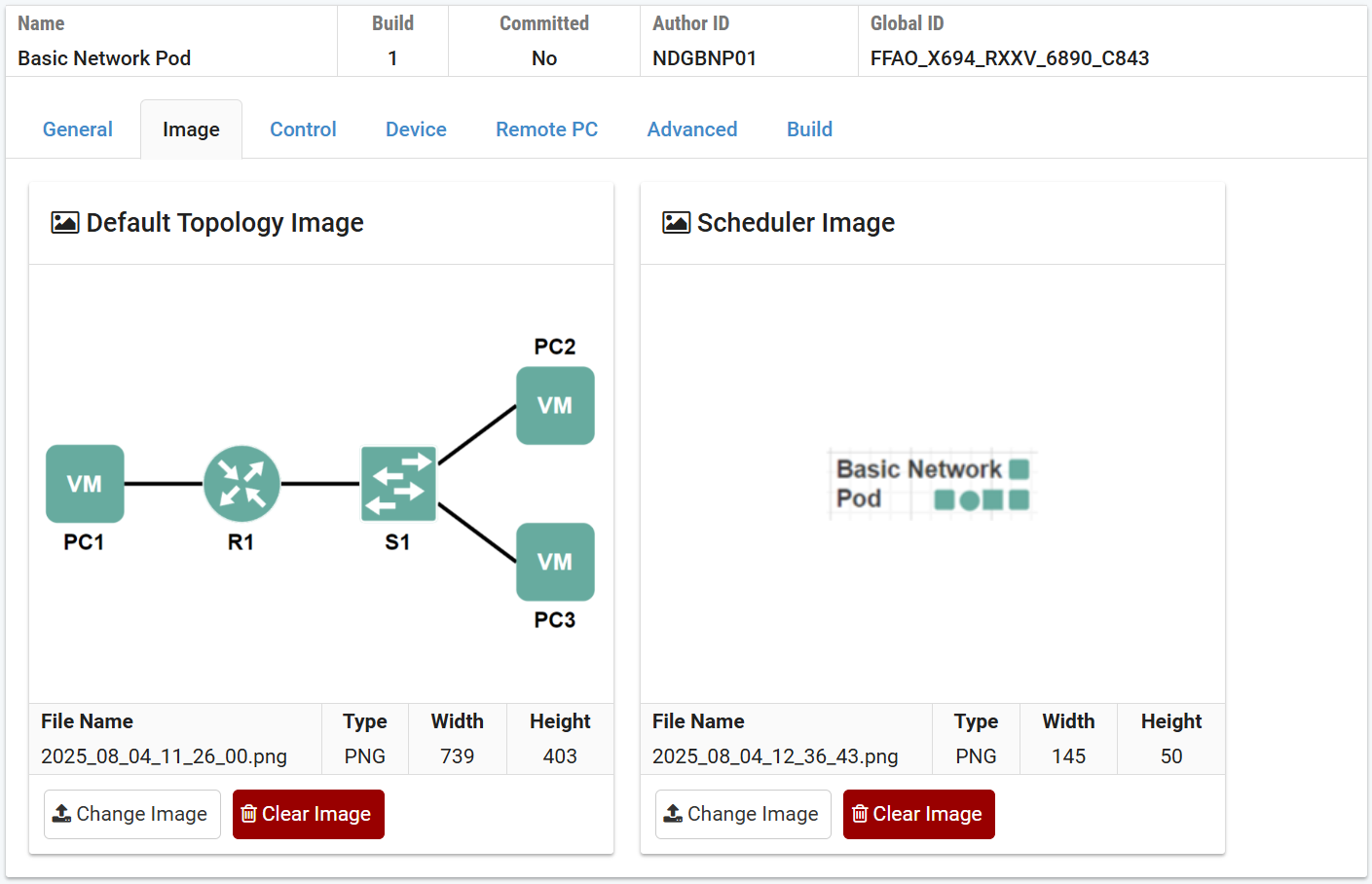This screenshot has height=884, width=1372.
Task: Open the General tab
Action: click(x=78, y=129)
